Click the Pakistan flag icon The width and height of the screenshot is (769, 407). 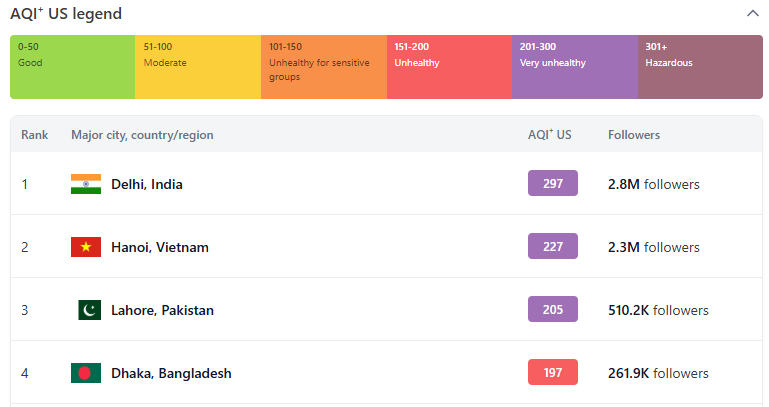pyautogui.click(x=89, y=310)
